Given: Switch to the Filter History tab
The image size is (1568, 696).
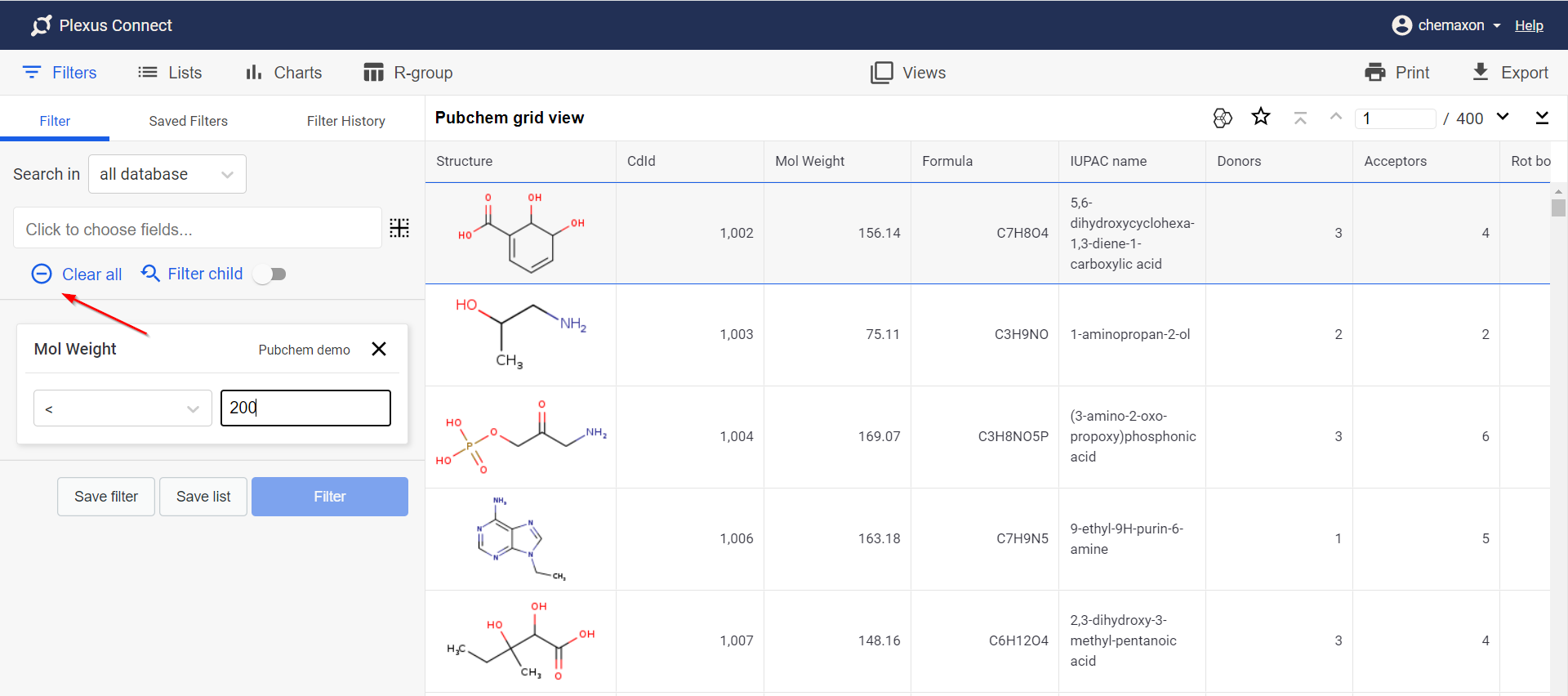Looking at the screenshot, I should (x=345, y=121).
